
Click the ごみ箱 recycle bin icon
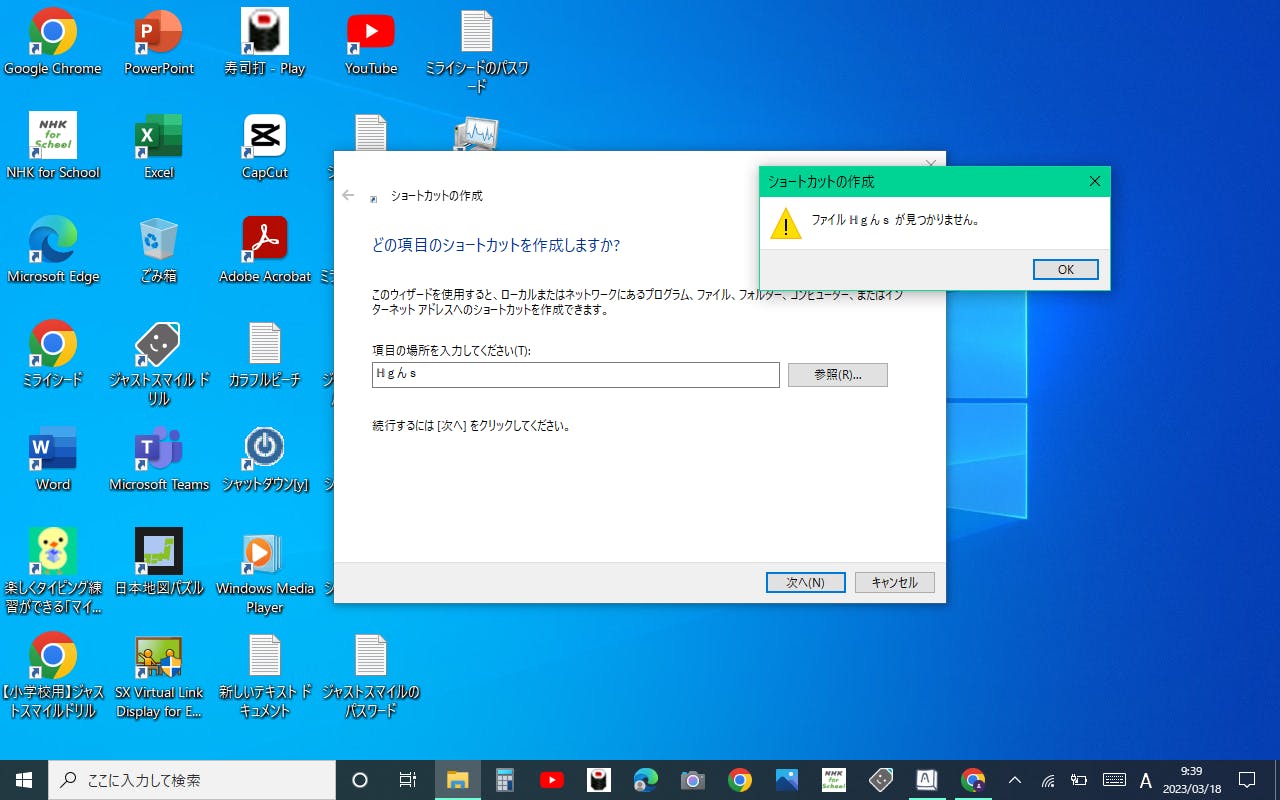[159, 250]
